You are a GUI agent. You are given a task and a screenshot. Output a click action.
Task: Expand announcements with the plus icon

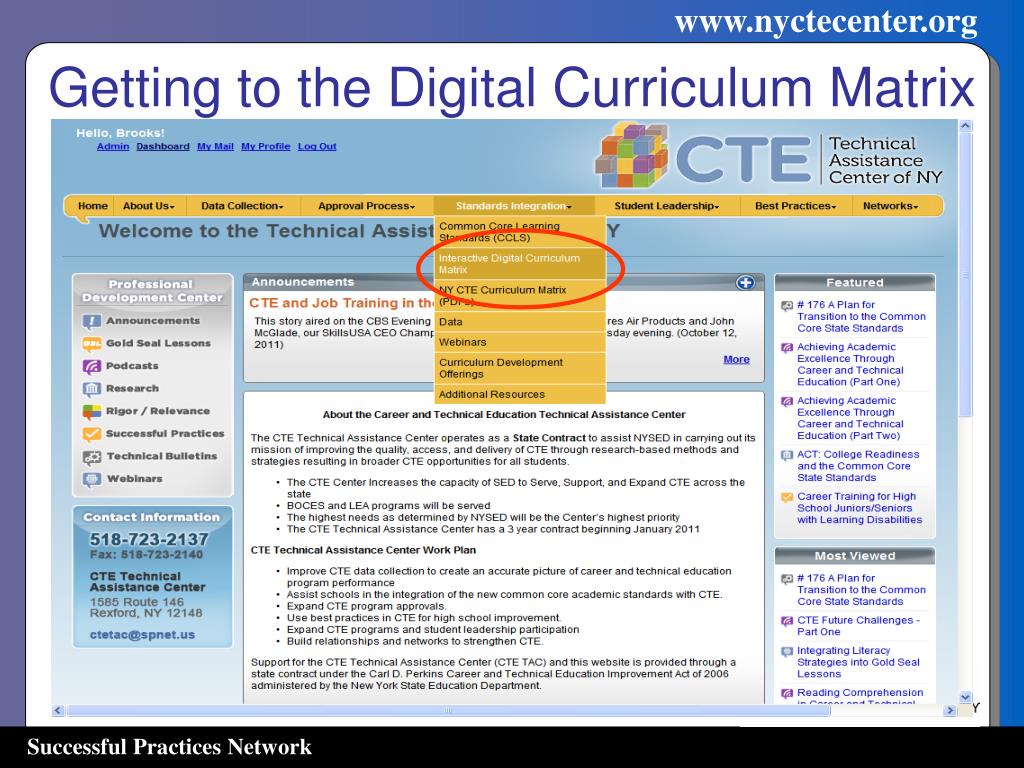click(x=745, y=282)
